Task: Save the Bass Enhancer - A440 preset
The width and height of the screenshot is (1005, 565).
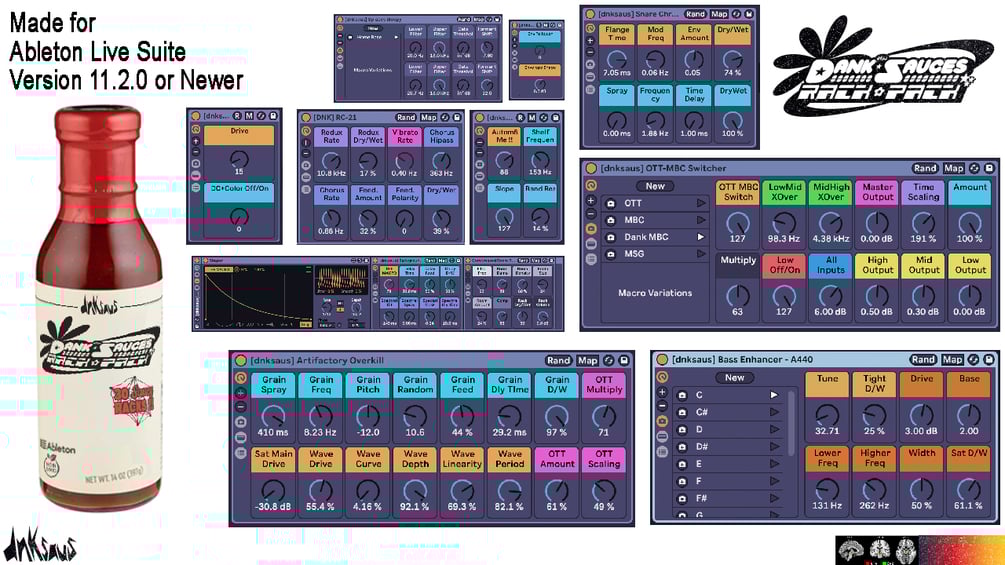Action: coord(989,359)
